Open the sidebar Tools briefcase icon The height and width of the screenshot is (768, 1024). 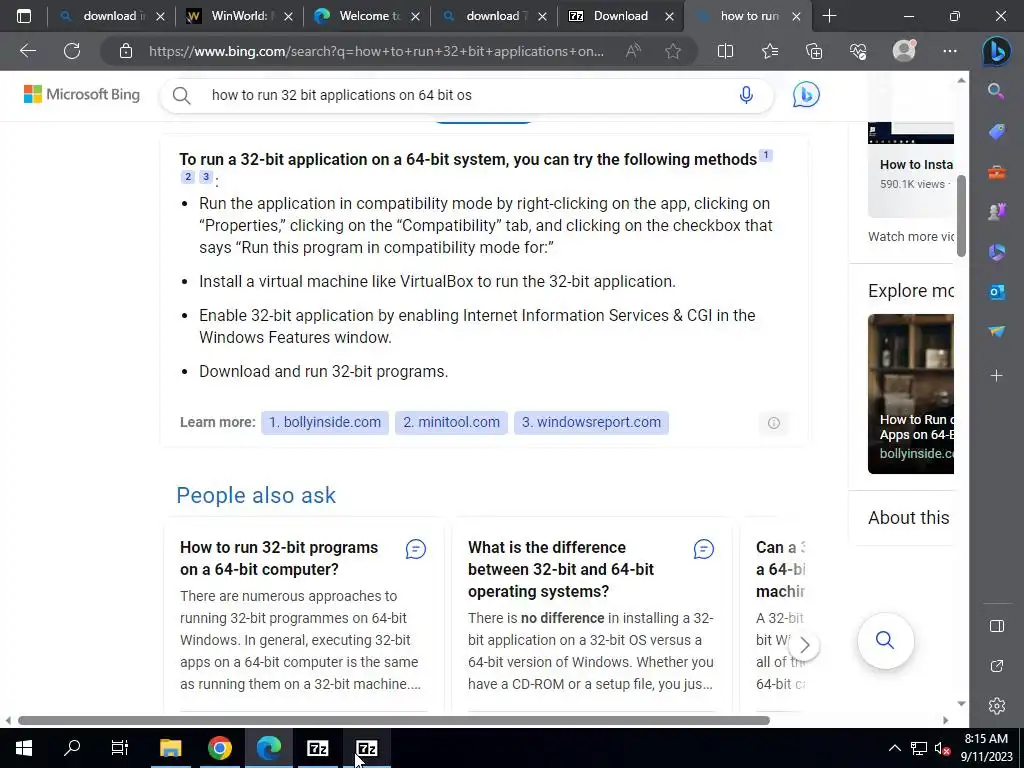coord(996,172)
